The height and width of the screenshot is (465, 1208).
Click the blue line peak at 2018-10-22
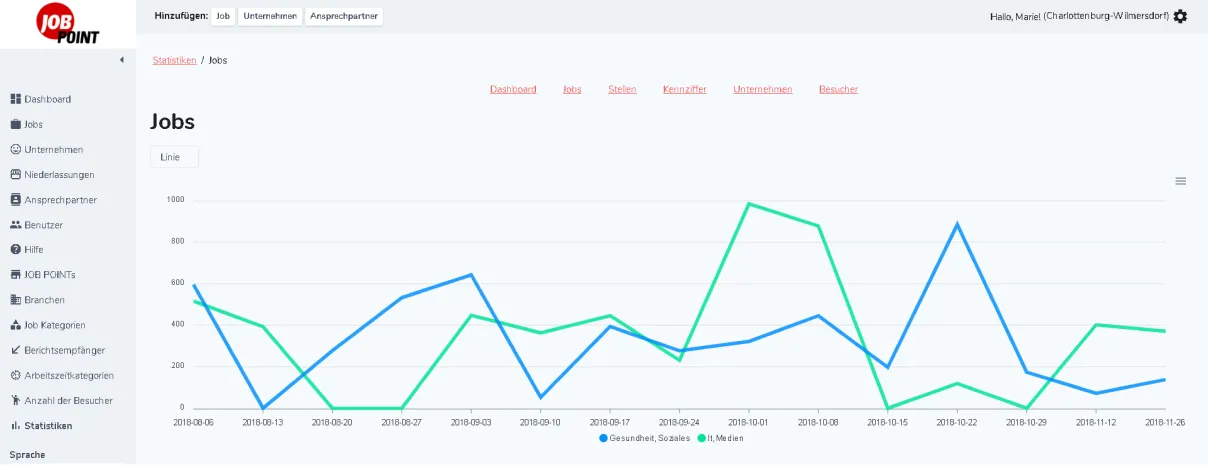[x=958, y=224]
